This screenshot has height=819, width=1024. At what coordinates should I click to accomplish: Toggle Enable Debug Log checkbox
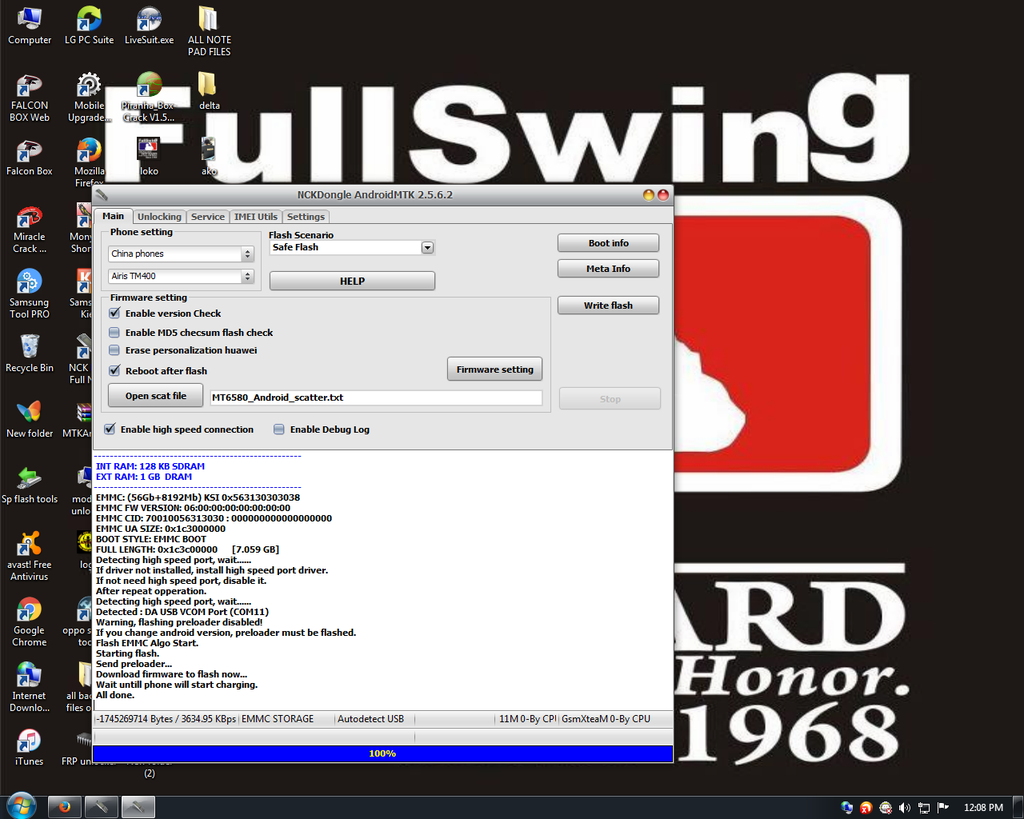click(279, 429)
